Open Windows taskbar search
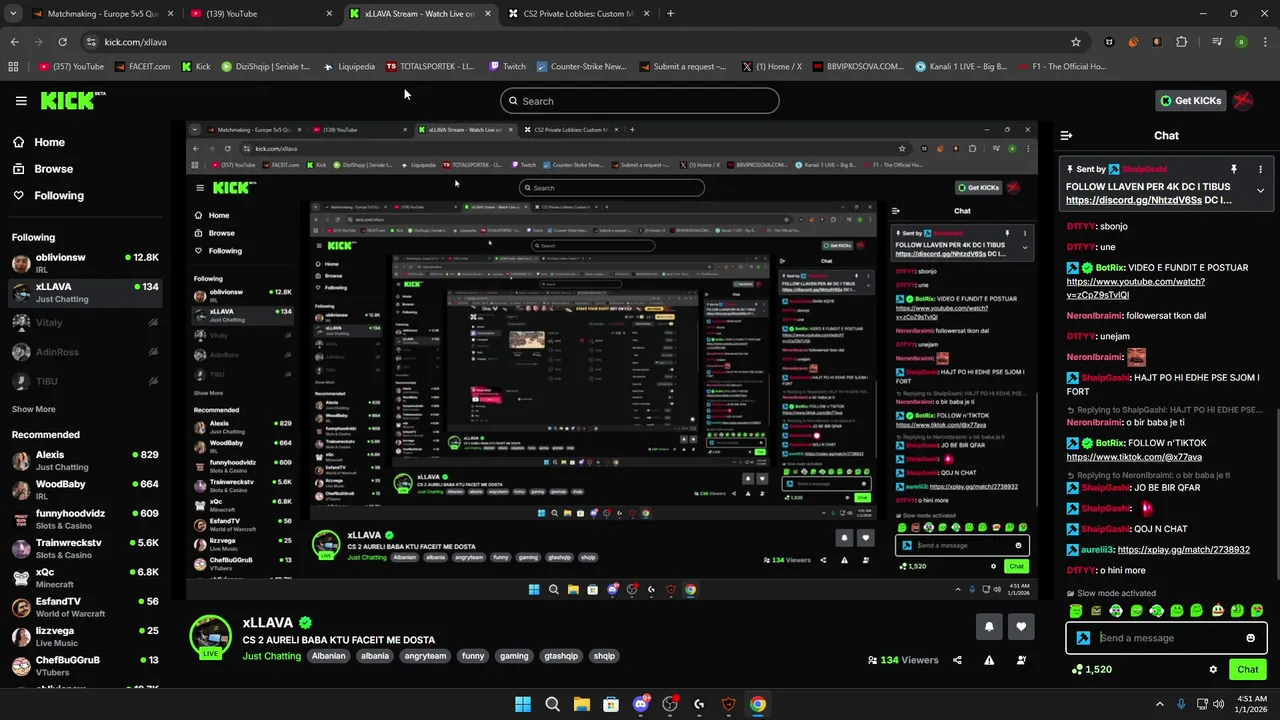The height and width of the screenshot is (720, 1280). pyautogui.click(x=552, y=704)
